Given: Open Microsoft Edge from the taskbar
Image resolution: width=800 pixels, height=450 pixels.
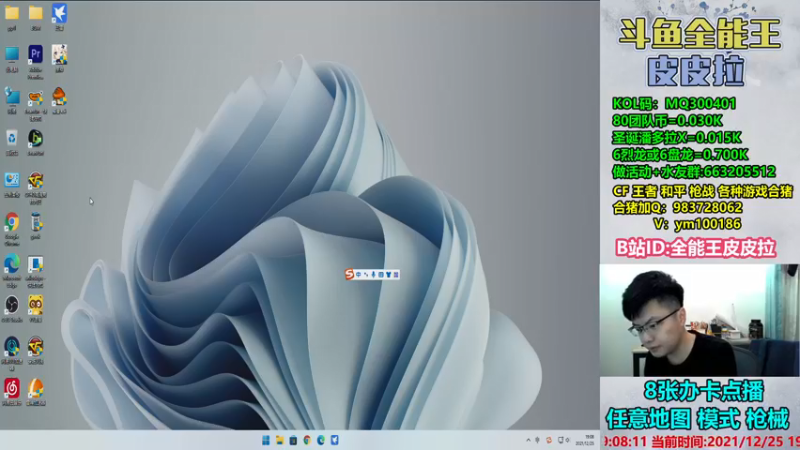Looking at the screenshot, I should tap(321, 440).
